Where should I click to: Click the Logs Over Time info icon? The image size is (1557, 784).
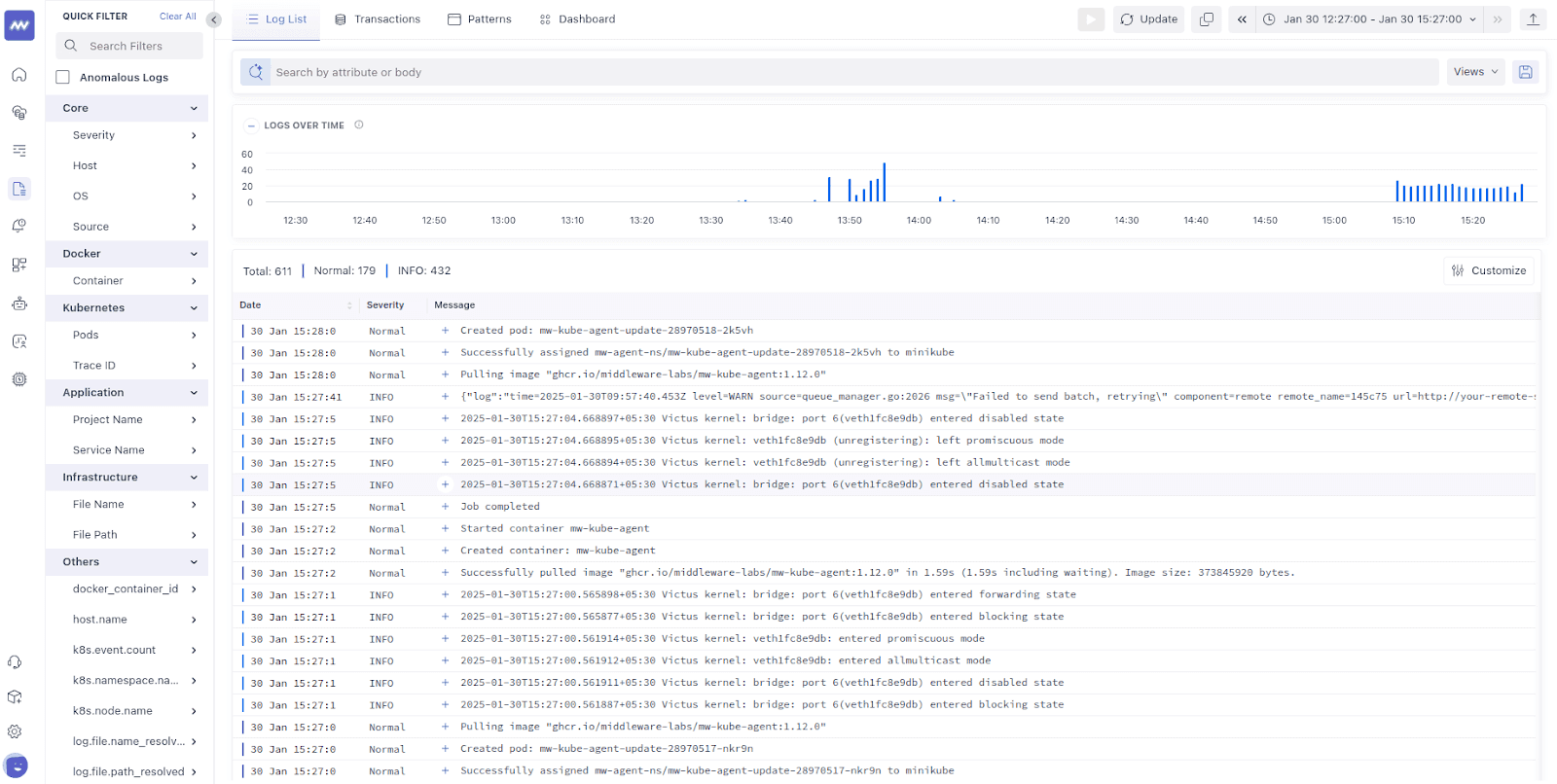coord(359,125)
